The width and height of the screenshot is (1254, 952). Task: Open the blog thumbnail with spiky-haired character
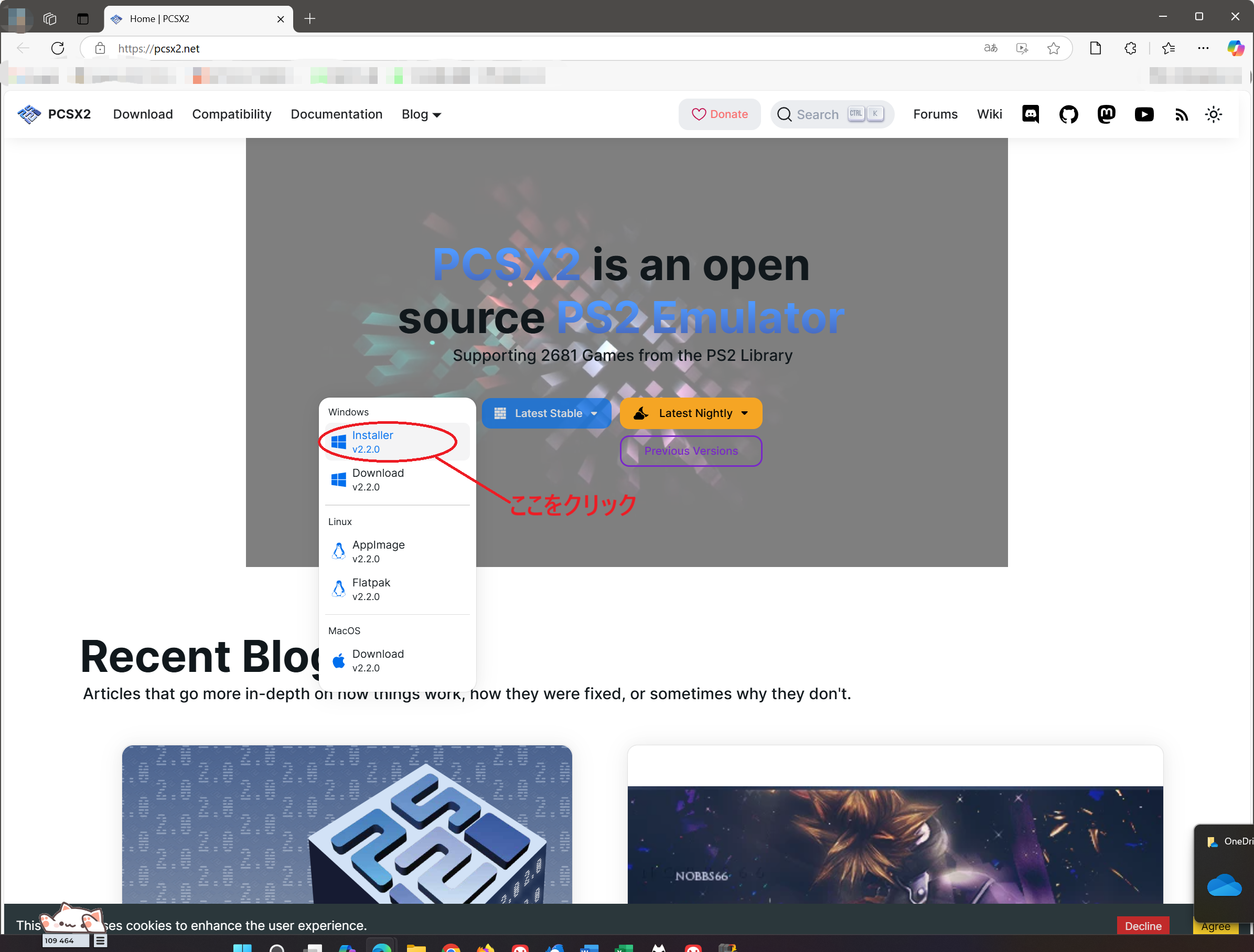[895, 845]
